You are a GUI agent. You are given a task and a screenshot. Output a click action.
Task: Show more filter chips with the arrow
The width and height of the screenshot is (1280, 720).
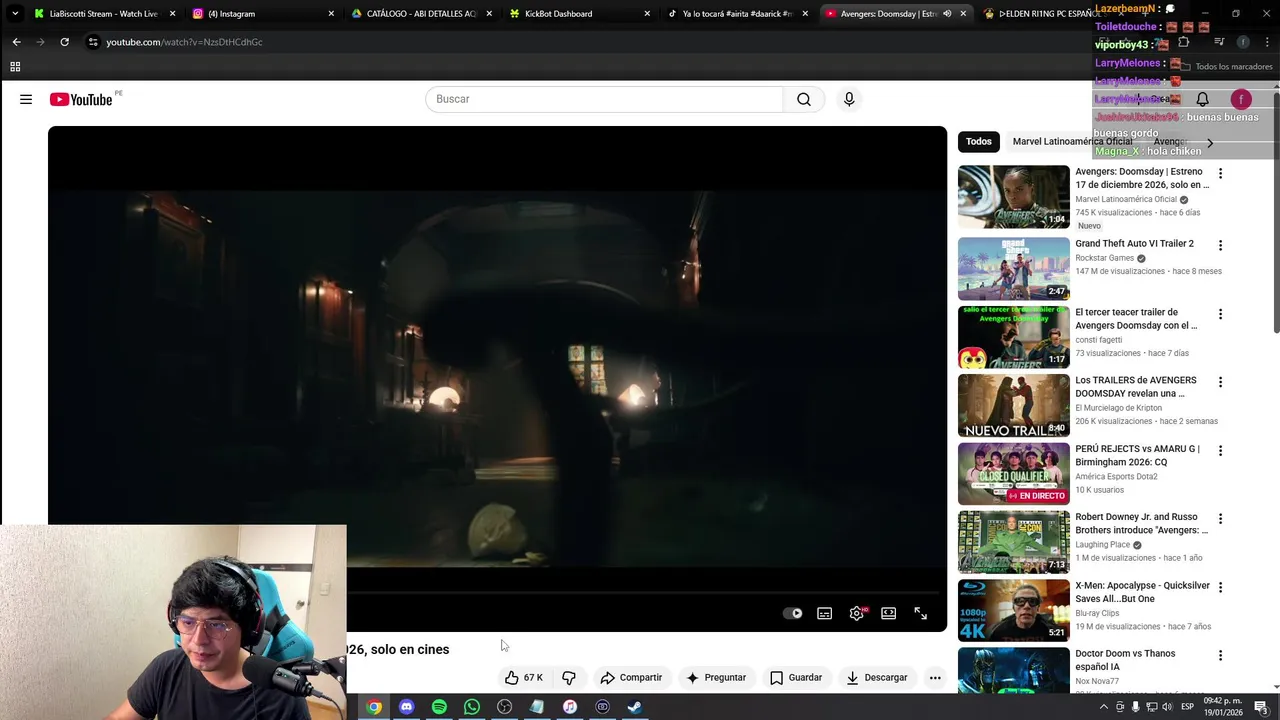pos(1210,142)
